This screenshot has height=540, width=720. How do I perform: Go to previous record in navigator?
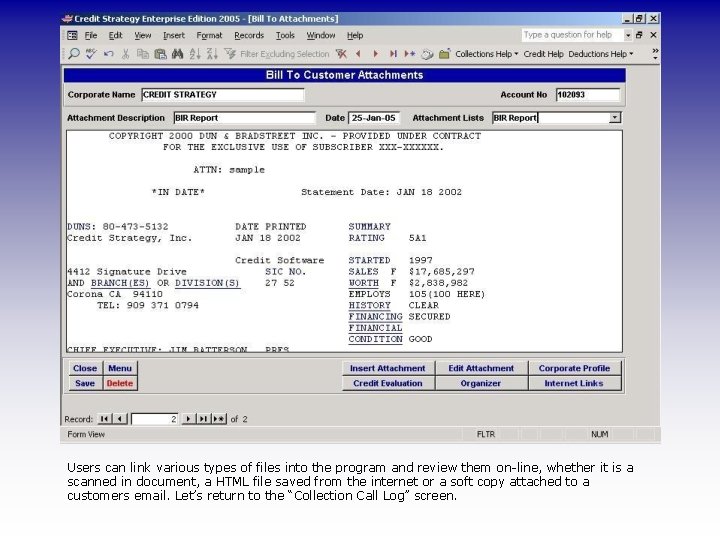[x=120, y=419]
